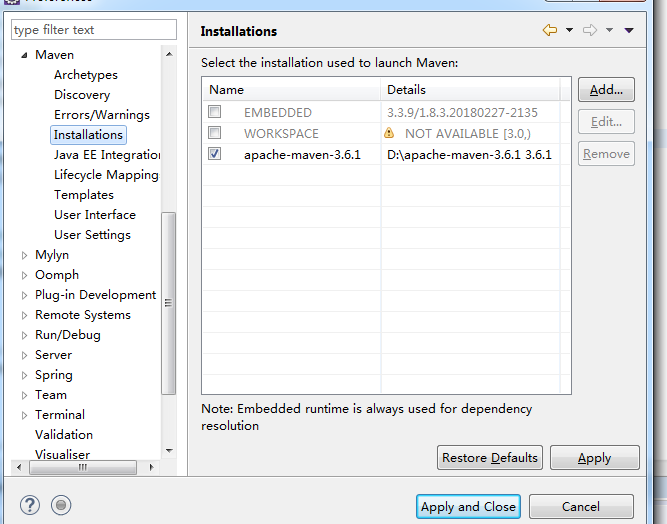
Task: Open the Forward history dropdown arrow
Action: tap(609, 30)
